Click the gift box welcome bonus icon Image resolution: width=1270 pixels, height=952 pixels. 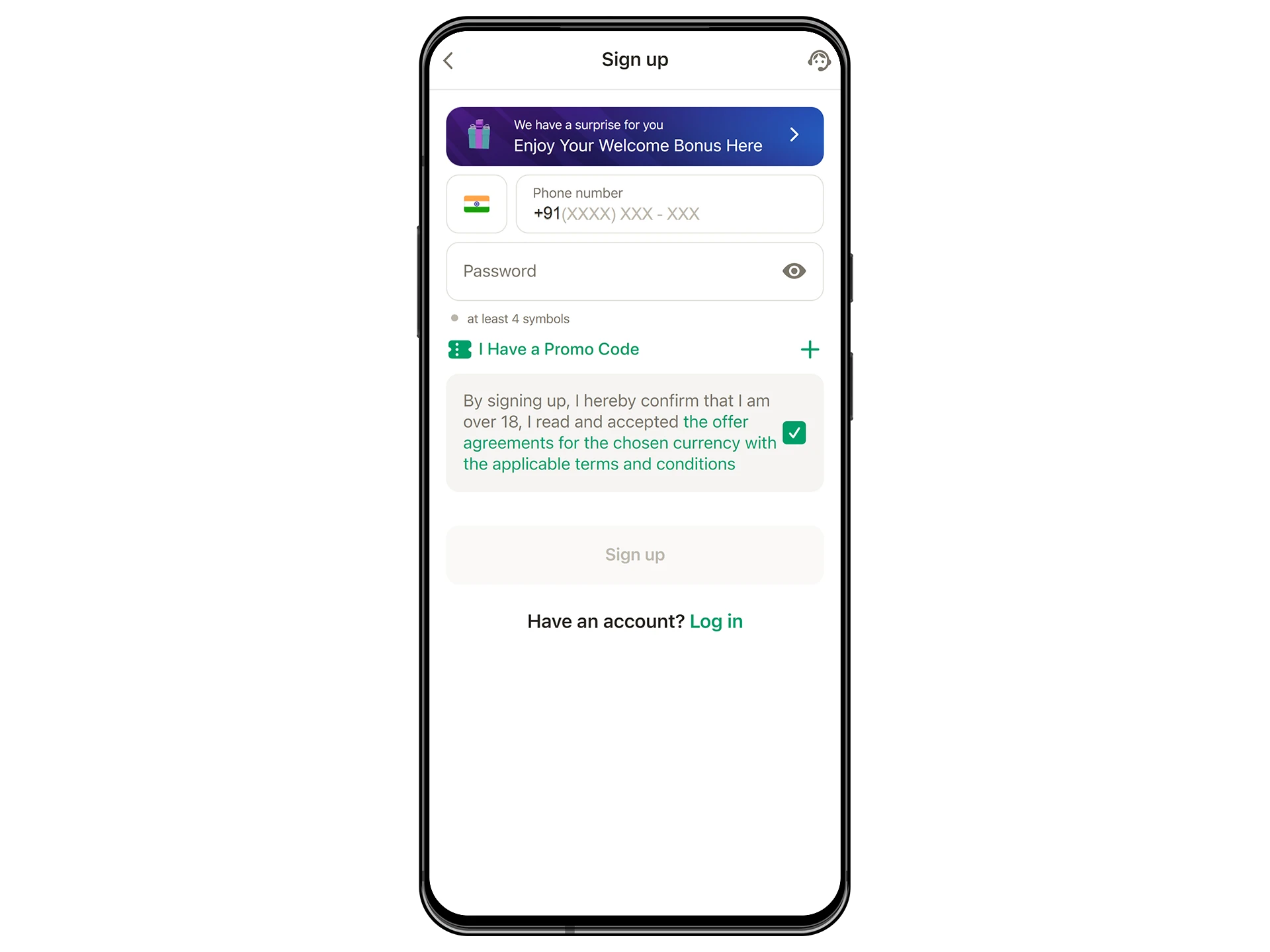(x=480, y=135)
